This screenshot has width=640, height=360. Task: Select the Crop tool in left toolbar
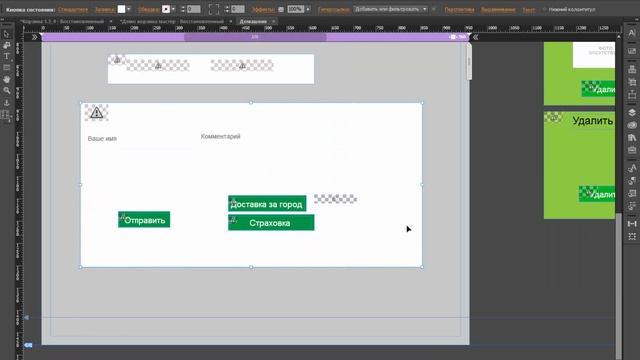[7, 45]
